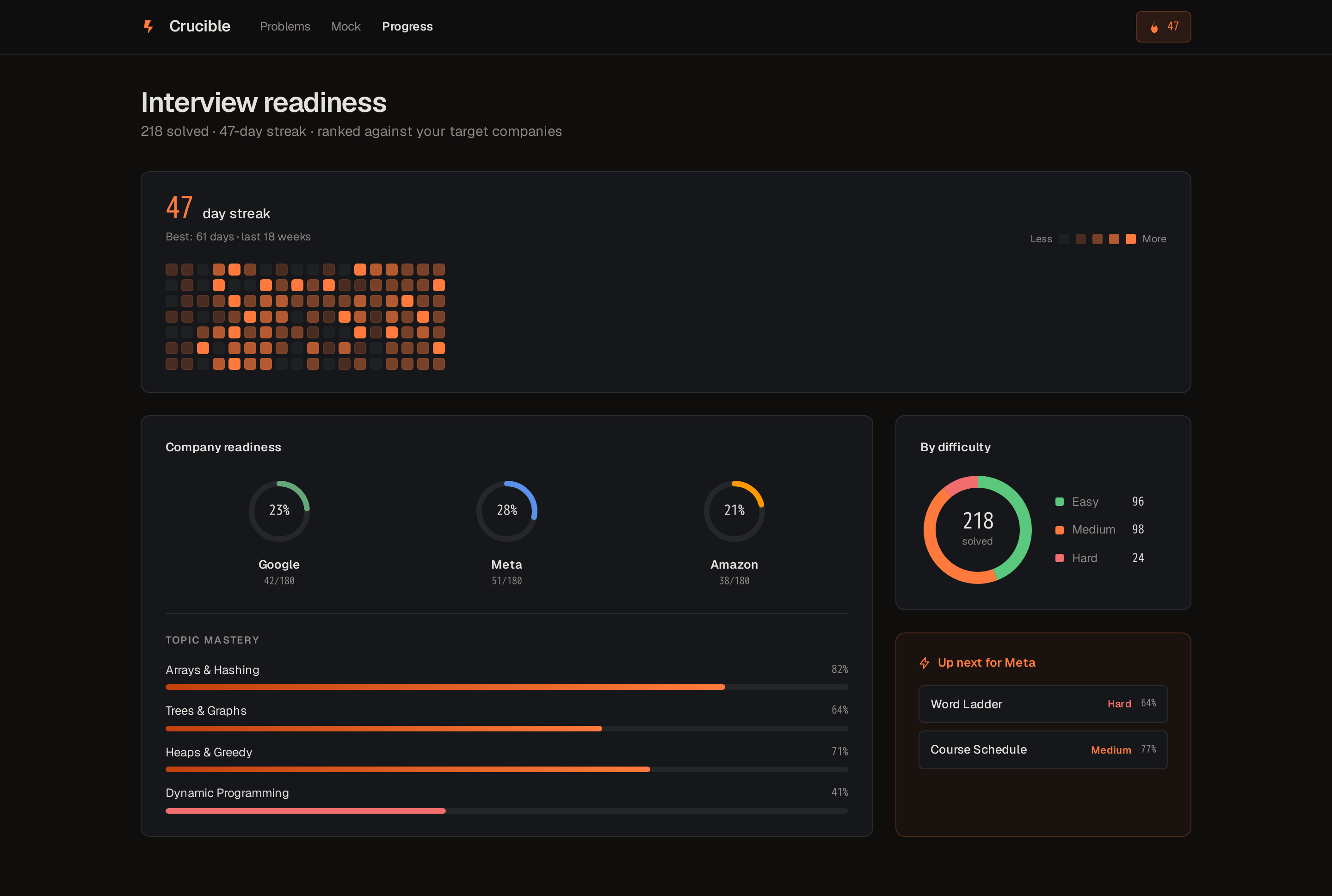This screenshot has width=1332, height=896.
Task: Select the Progress tab
Action: [407, 26]
